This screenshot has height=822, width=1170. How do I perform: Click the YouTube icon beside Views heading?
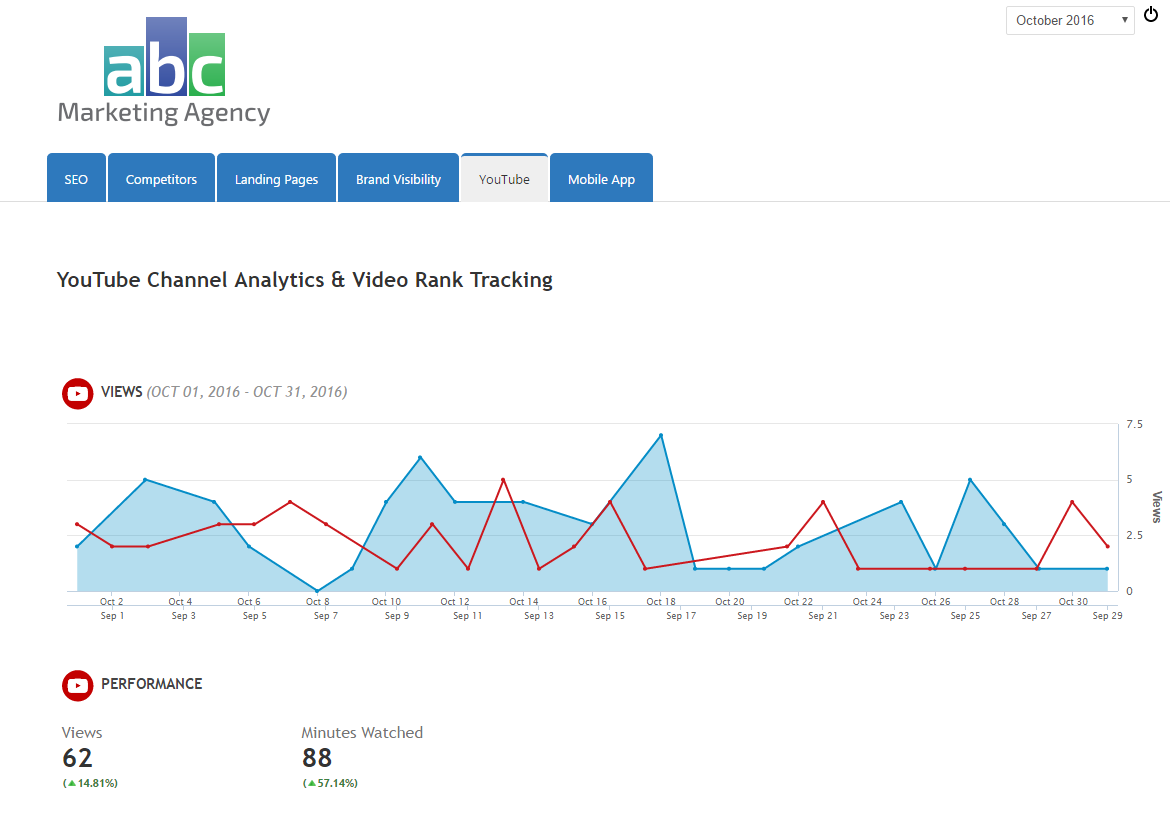(77, 393)
